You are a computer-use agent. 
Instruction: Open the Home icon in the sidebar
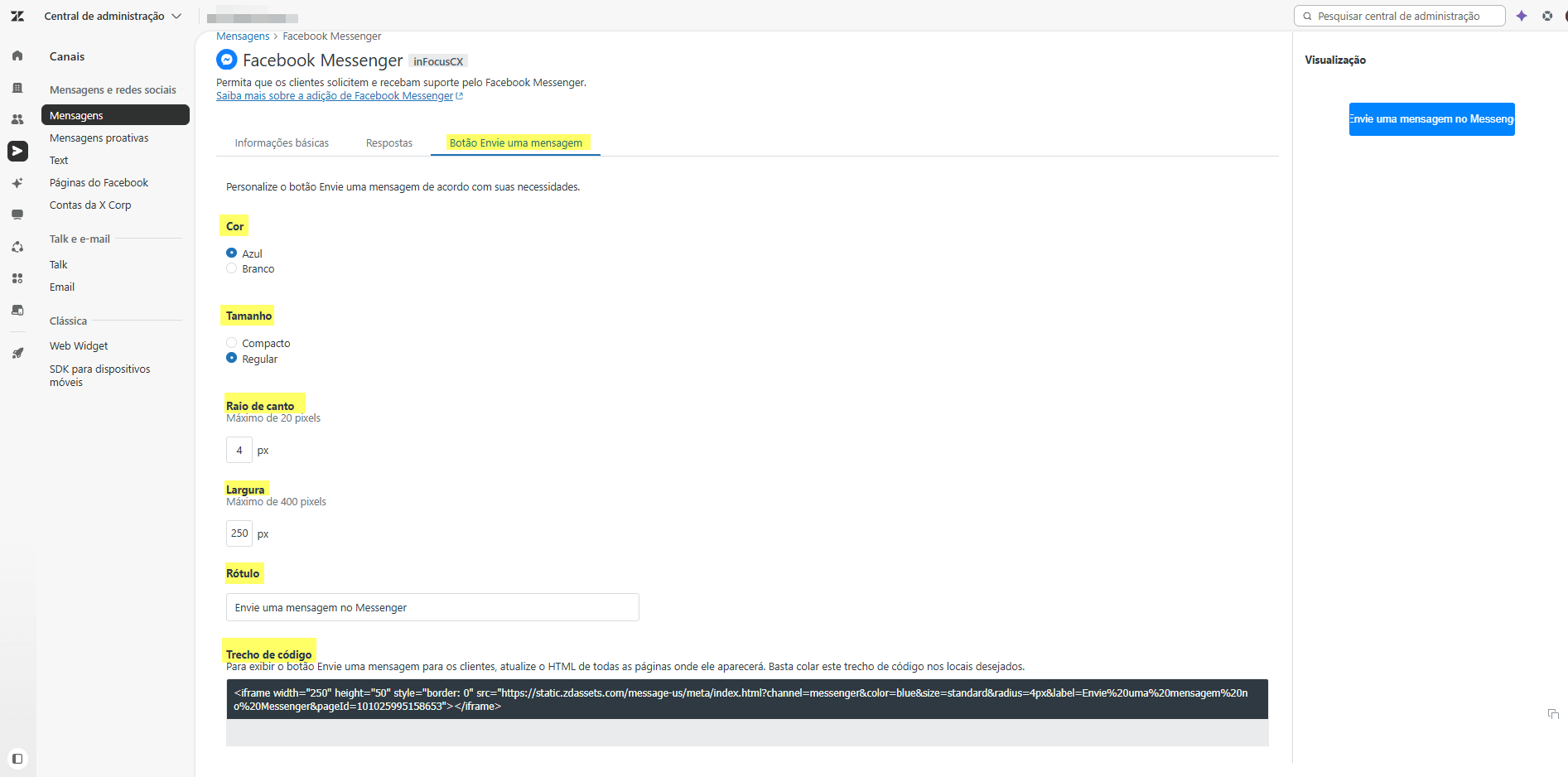coord(17,55)
